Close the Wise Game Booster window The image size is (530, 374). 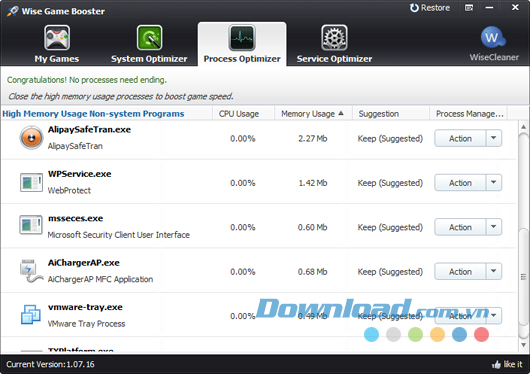point(515,7)
